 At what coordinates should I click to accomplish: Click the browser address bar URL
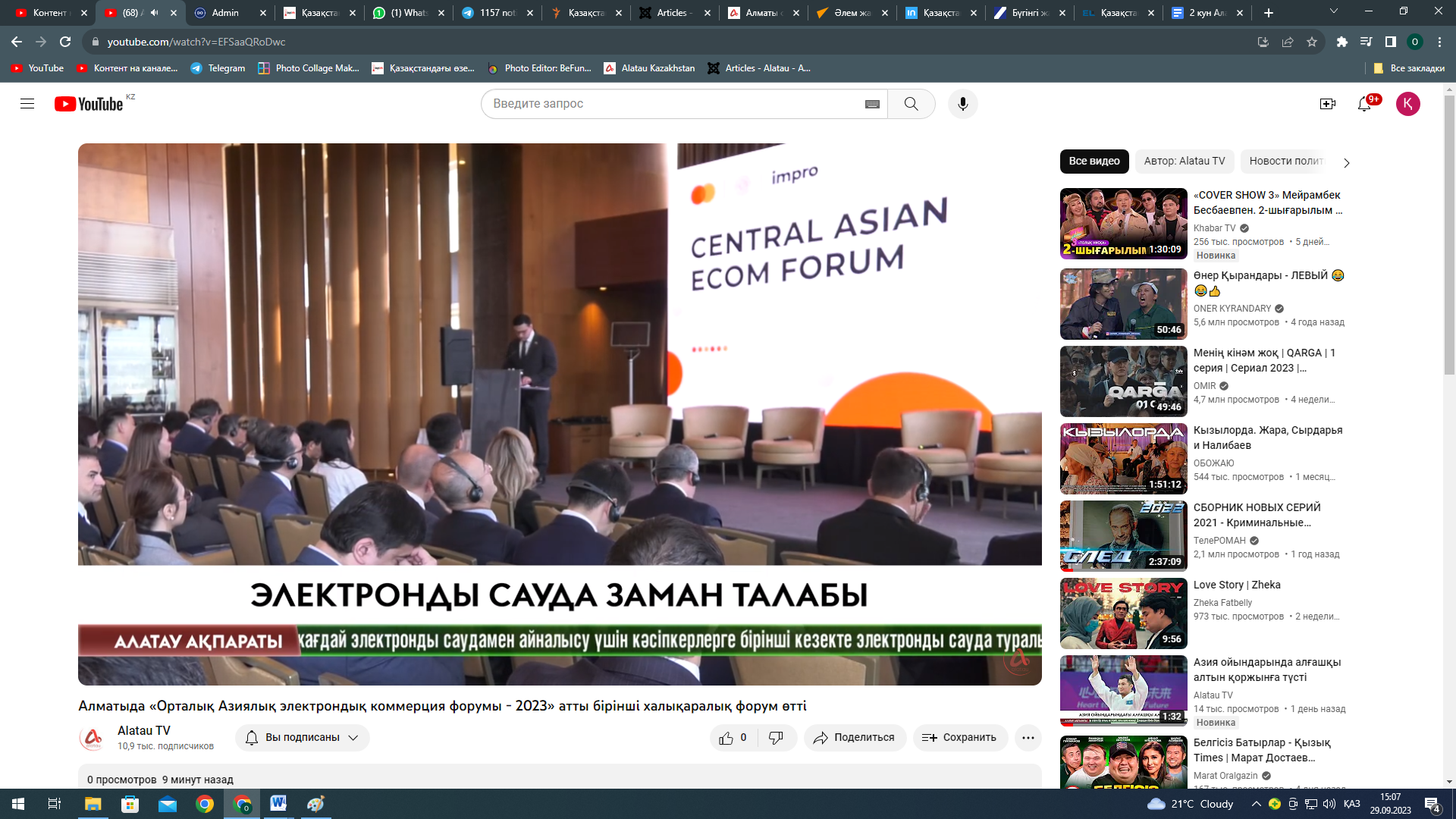(x=196, y=42)
